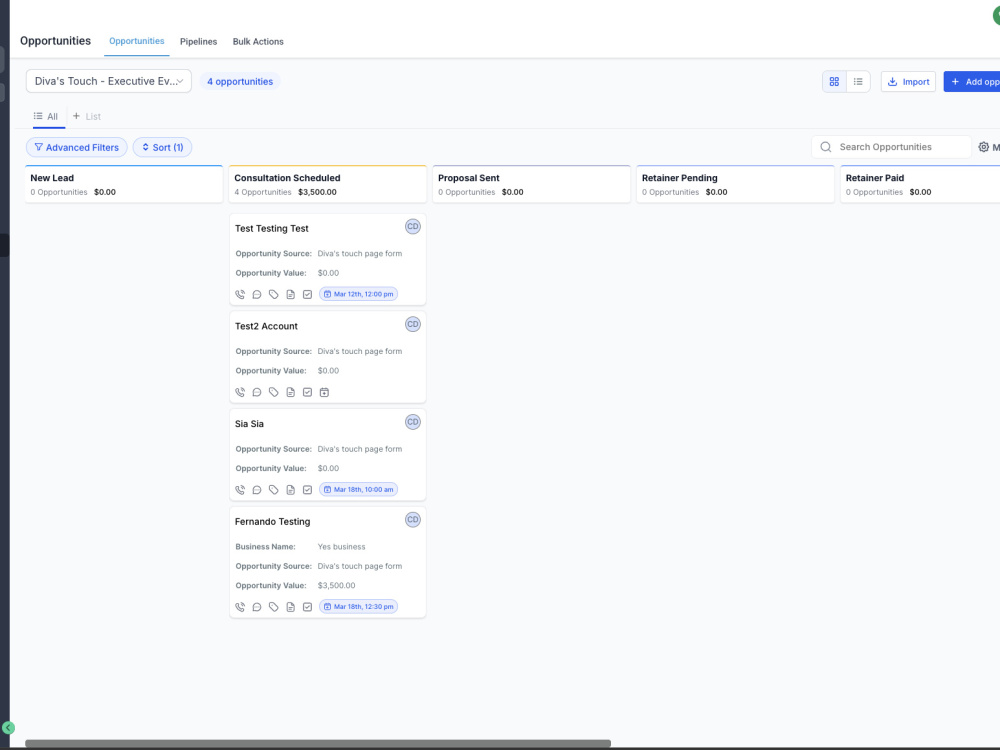Viewport: 1000px width, 750px height.
Task: Click phone icon on Test2 Account card
Action: (240, 392)
